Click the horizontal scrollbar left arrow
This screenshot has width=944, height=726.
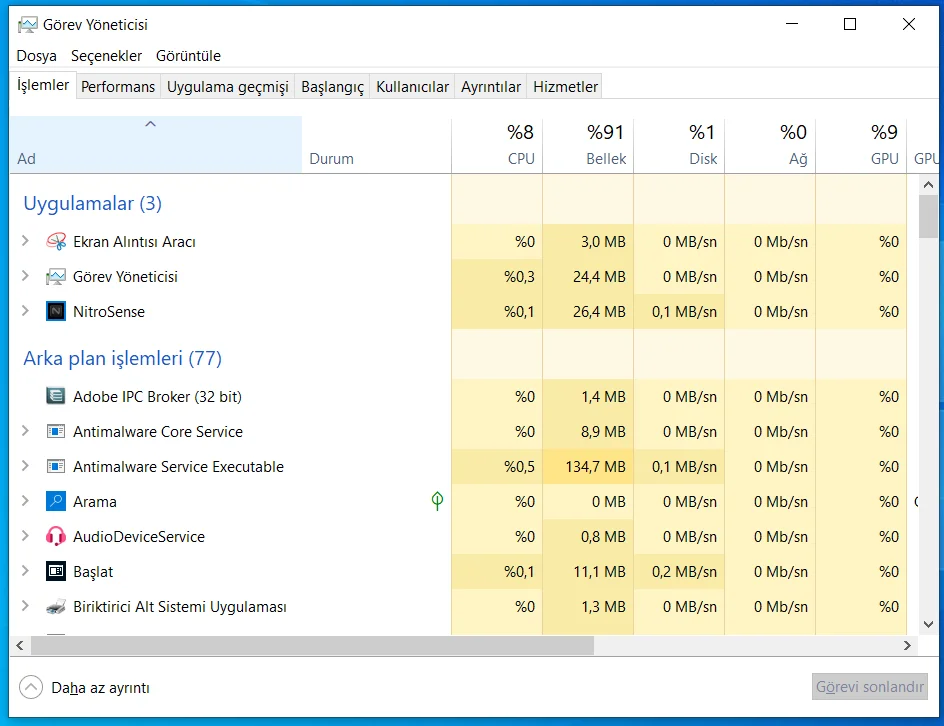pos(20,645)
